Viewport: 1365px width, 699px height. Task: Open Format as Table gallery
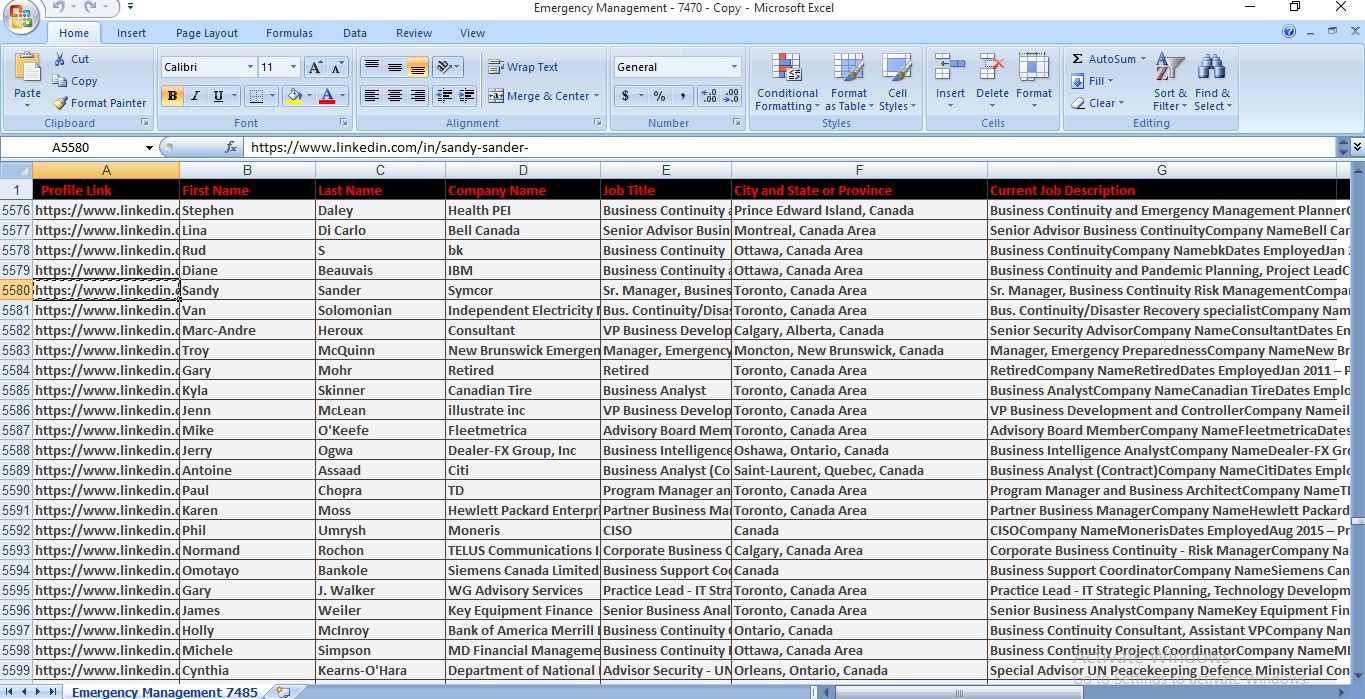849,82
